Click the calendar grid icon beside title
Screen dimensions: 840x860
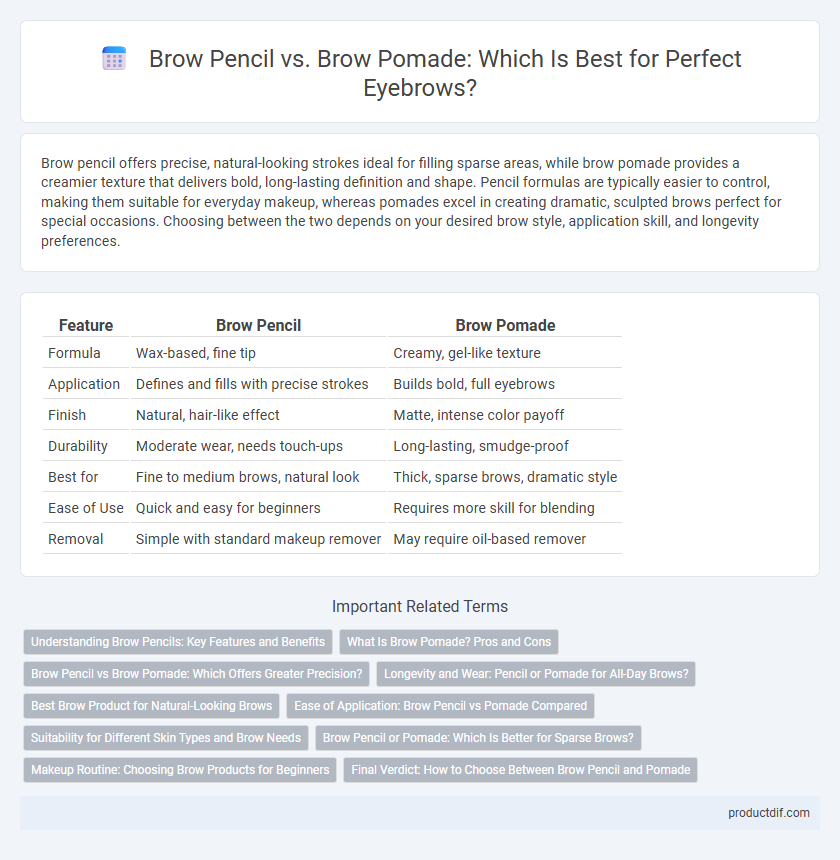[114, 59]
